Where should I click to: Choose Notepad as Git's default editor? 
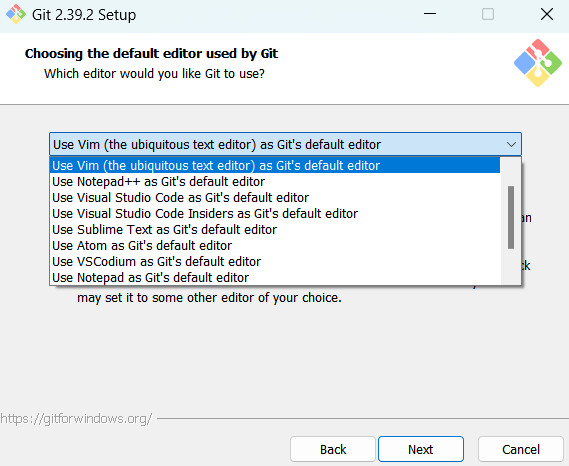pyautogui.click(x=275, y=277)
